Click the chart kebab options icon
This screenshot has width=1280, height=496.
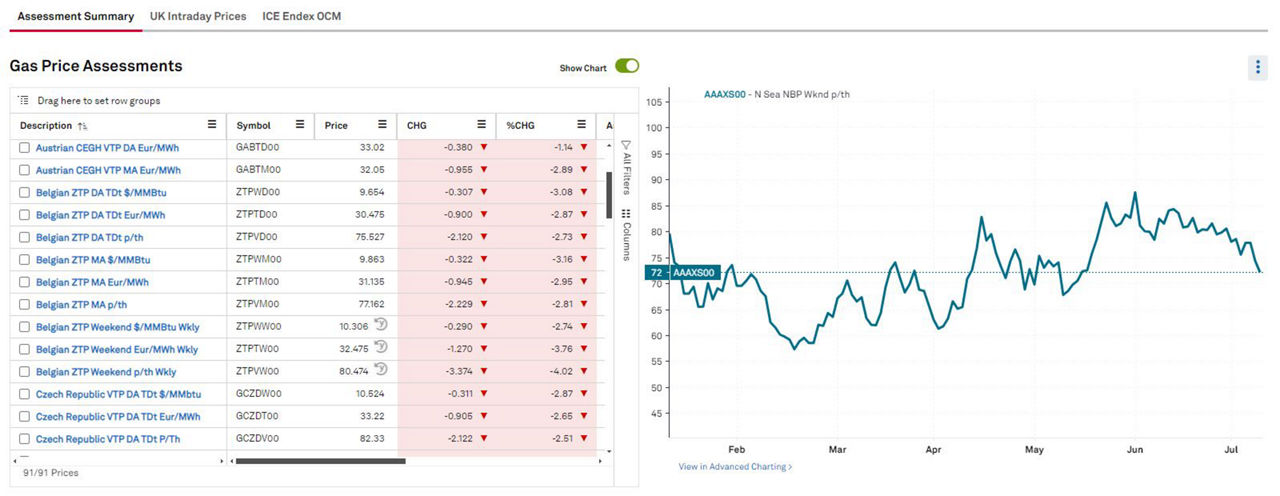1258,67
